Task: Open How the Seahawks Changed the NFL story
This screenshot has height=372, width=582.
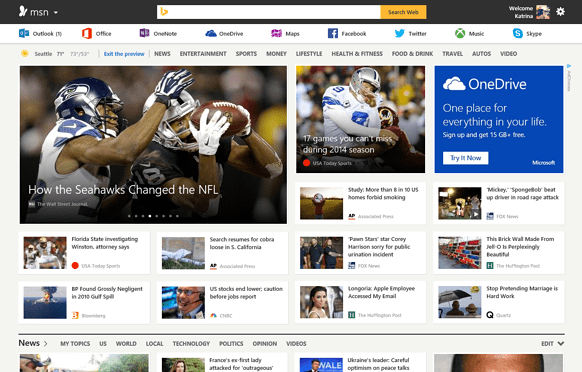Action: [153, 145]
